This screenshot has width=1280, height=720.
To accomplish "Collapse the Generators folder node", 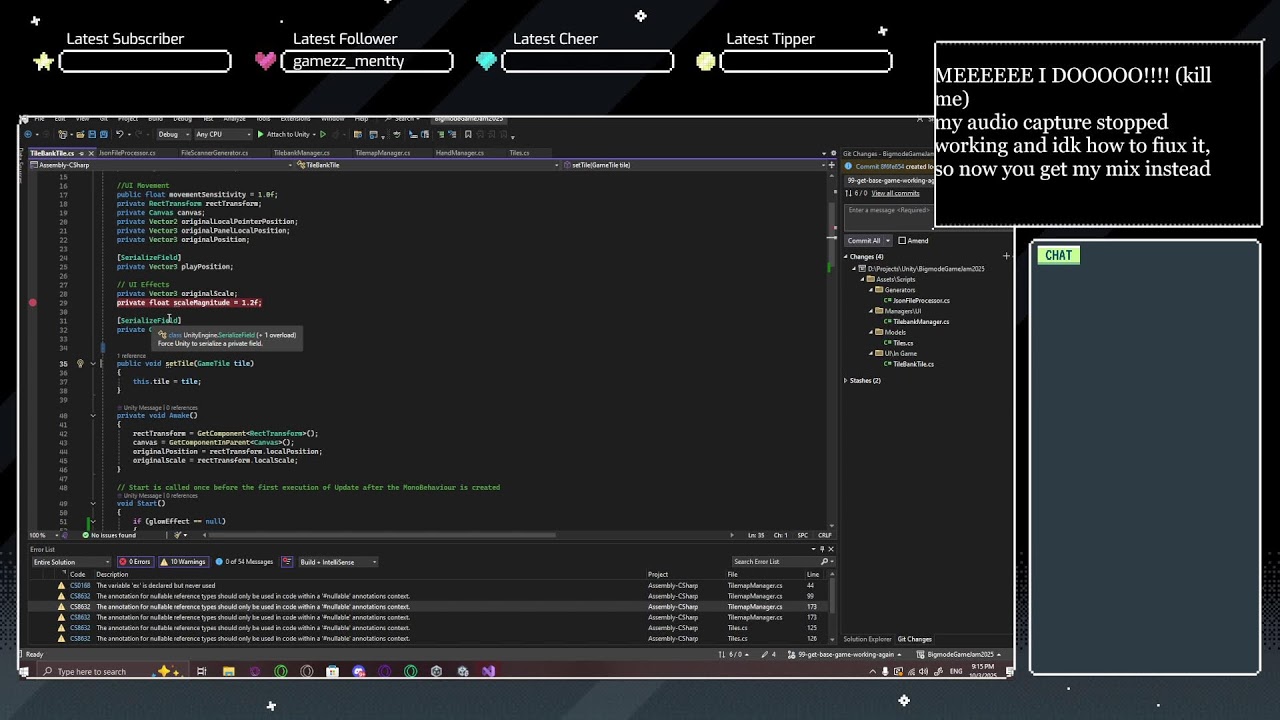I will [871, 290].
